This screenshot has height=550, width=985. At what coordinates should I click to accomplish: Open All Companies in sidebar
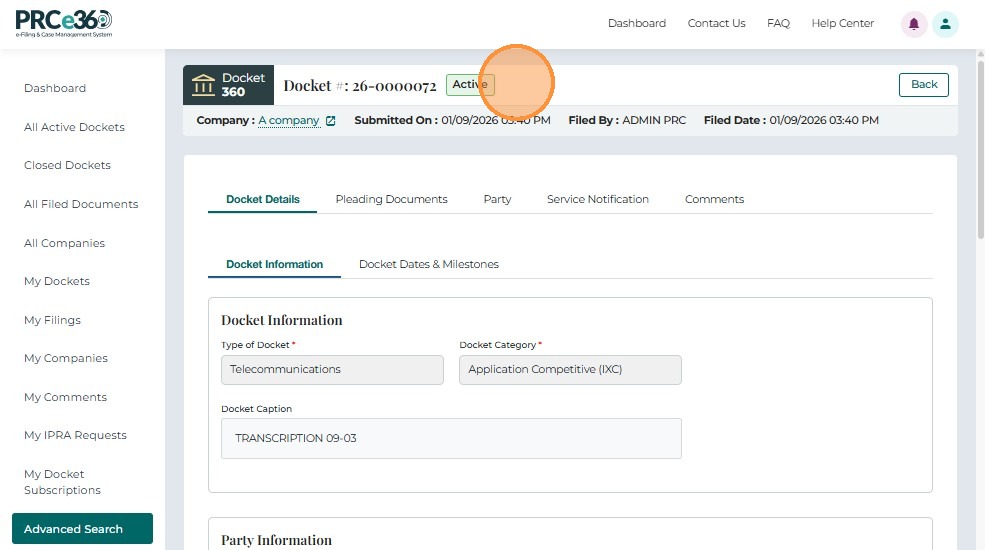click(64, 243)
